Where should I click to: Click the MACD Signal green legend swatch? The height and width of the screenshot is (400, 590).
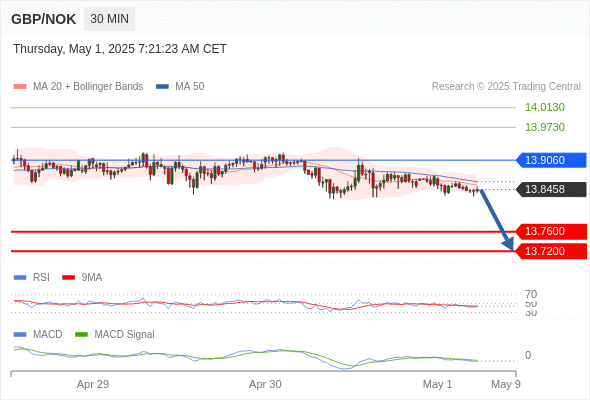pyautogui.click(x=81, y=335)
